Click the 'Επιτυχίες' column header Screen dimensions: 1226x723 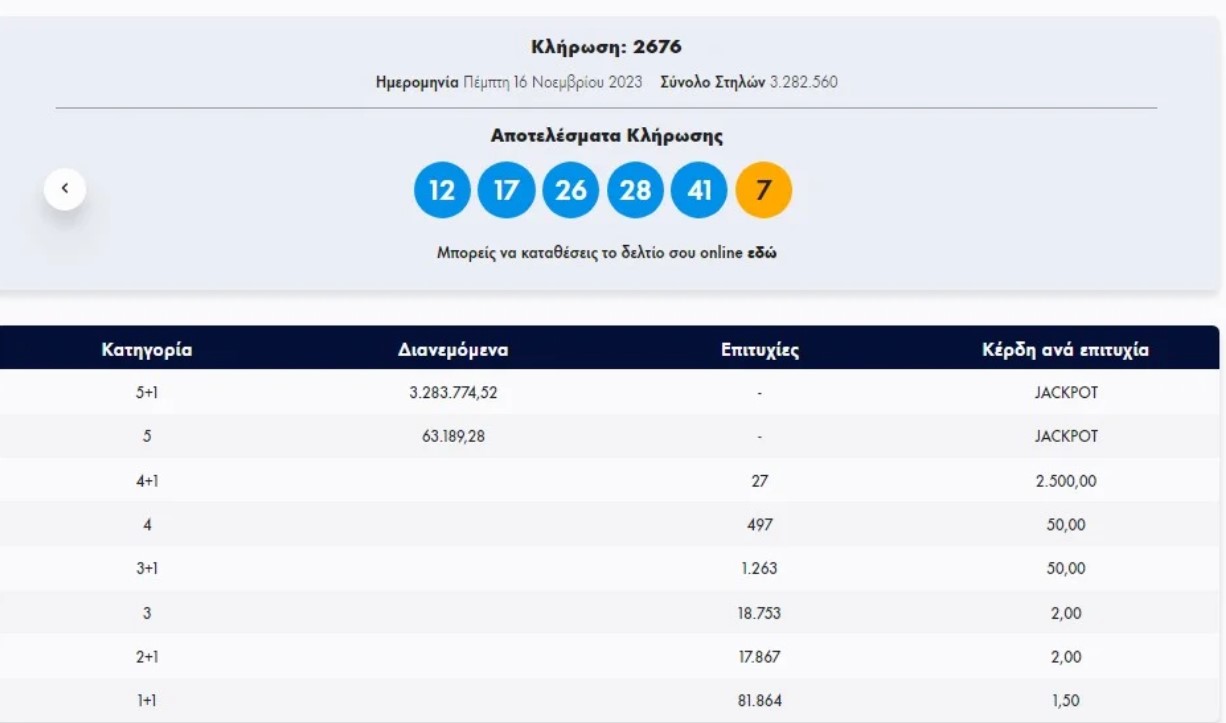[x=759, y=350]
